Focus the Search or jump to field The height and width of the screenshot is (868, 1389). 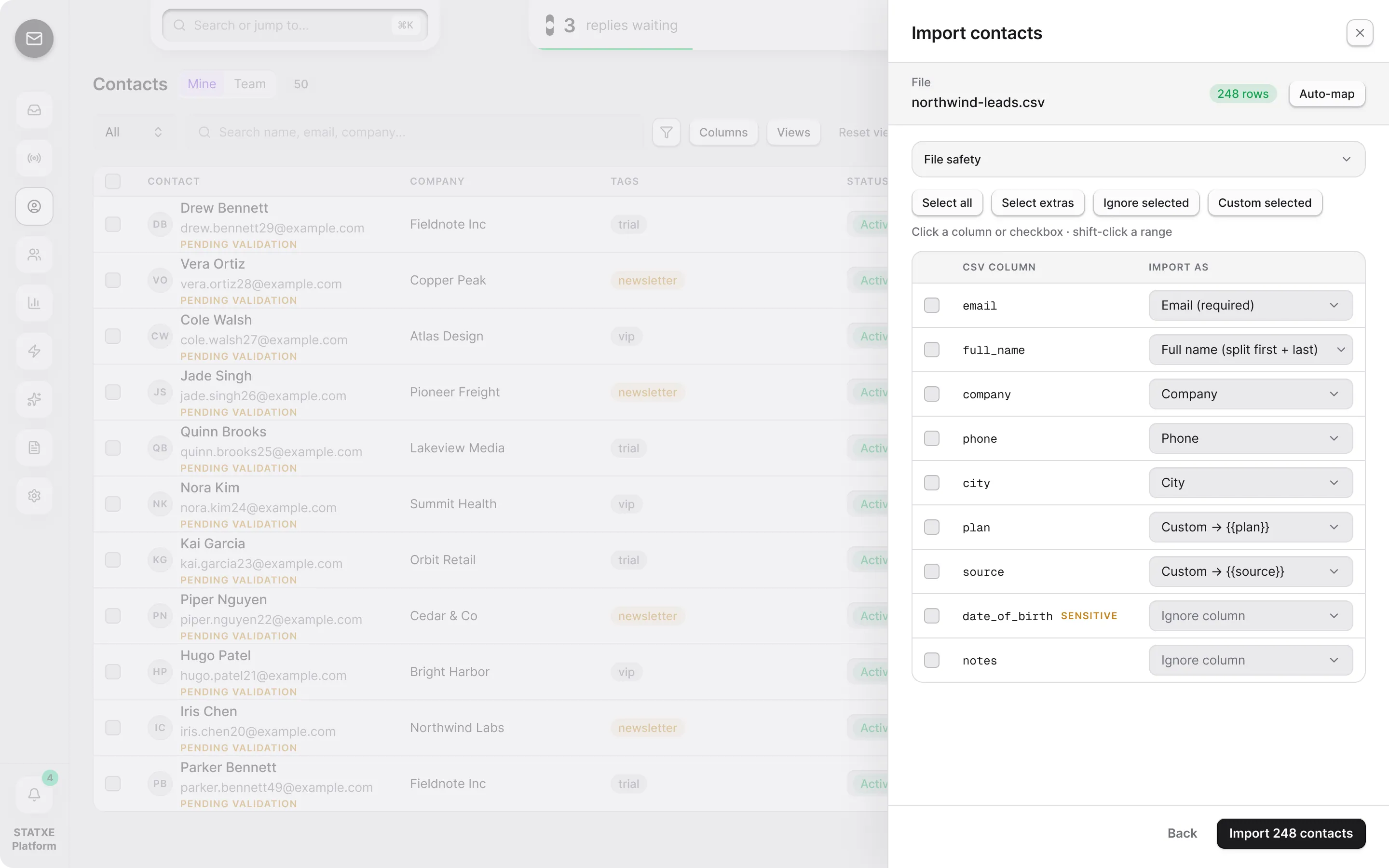point(295,25)
